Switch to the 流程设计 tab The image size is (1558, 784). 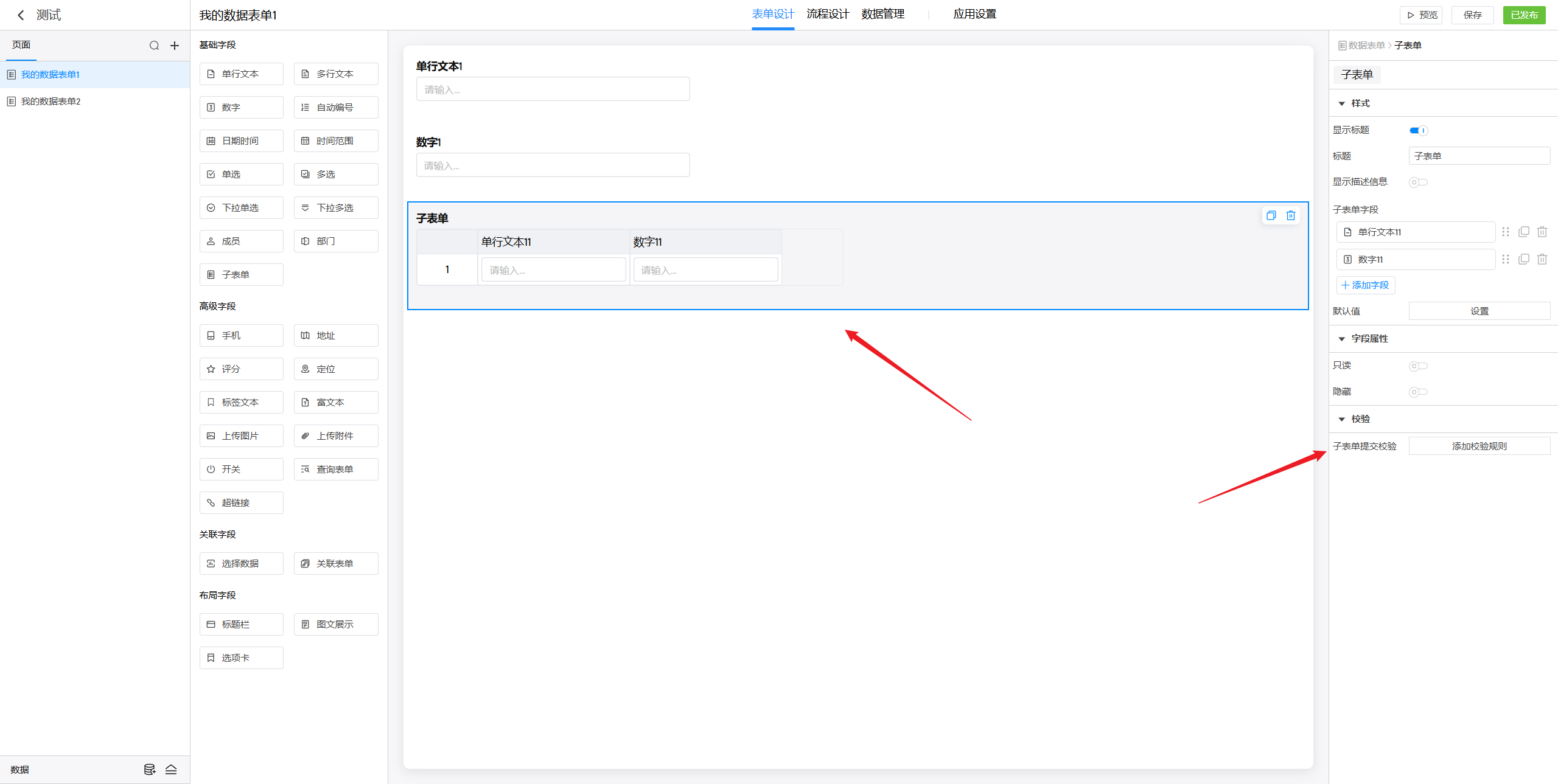coord(827,14)
